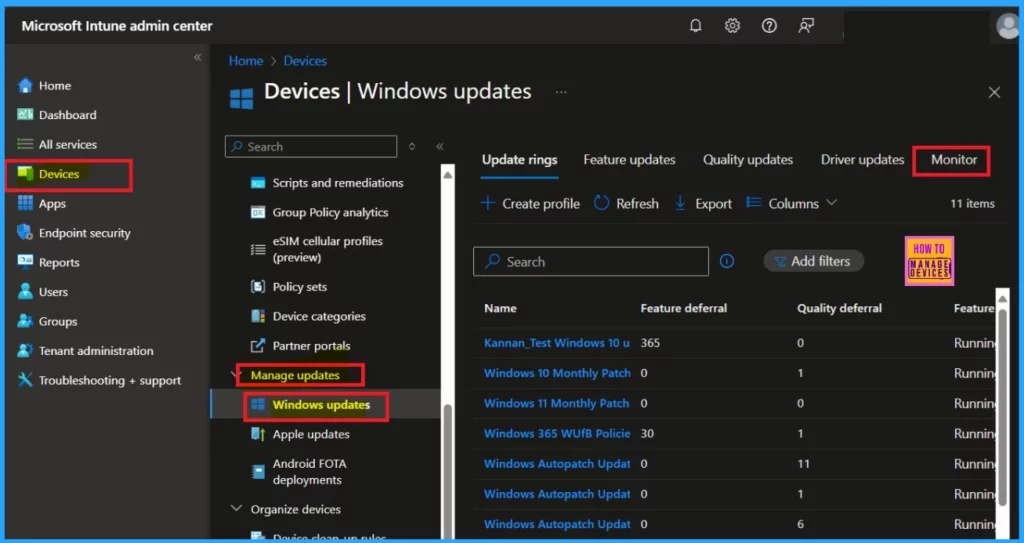Click the submenu Search box
The image size is (1024, 543).
311,146
